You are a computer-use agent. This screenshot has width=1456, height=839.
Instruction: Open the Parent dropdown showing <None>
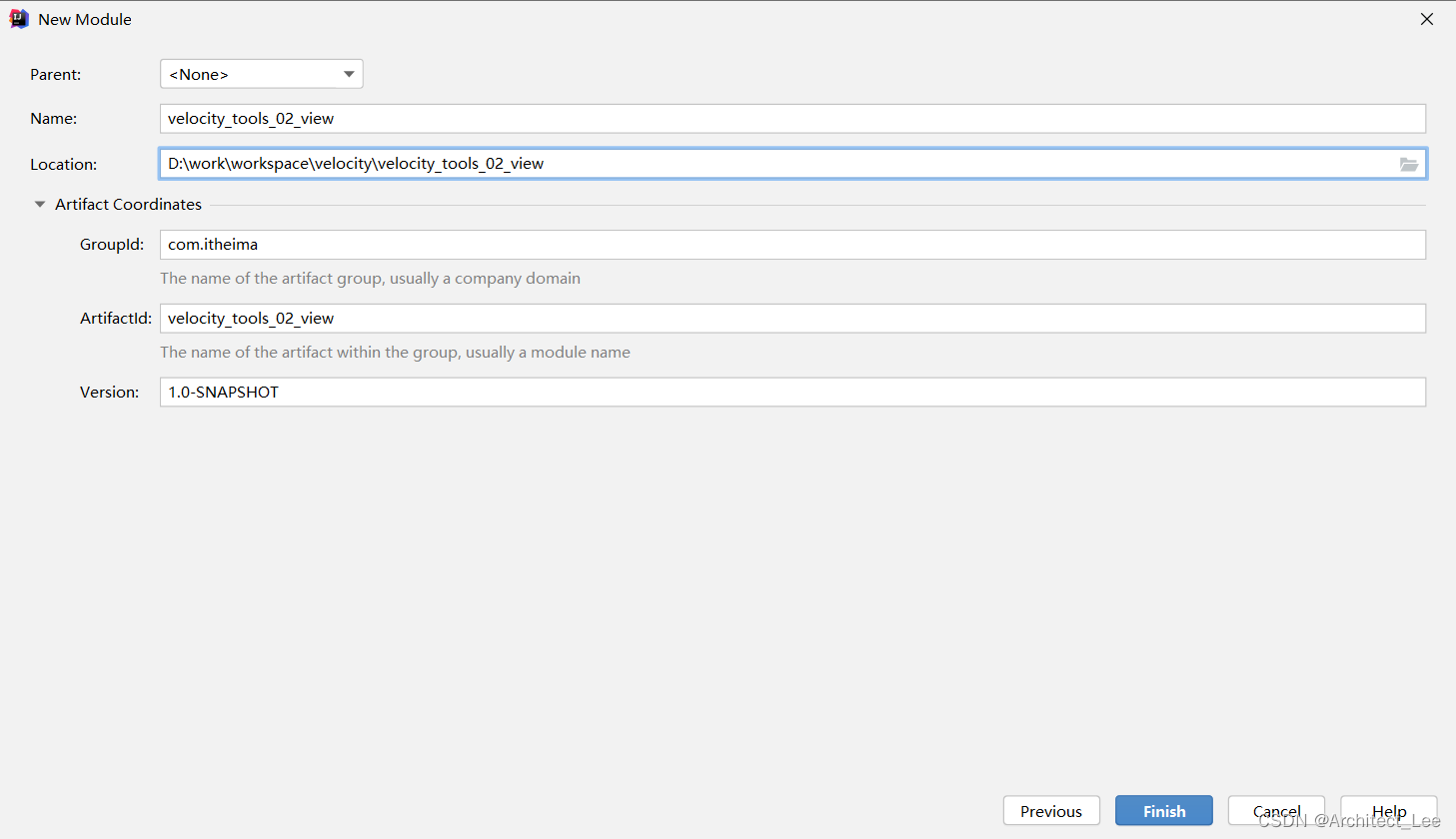[x=262, y=74]
